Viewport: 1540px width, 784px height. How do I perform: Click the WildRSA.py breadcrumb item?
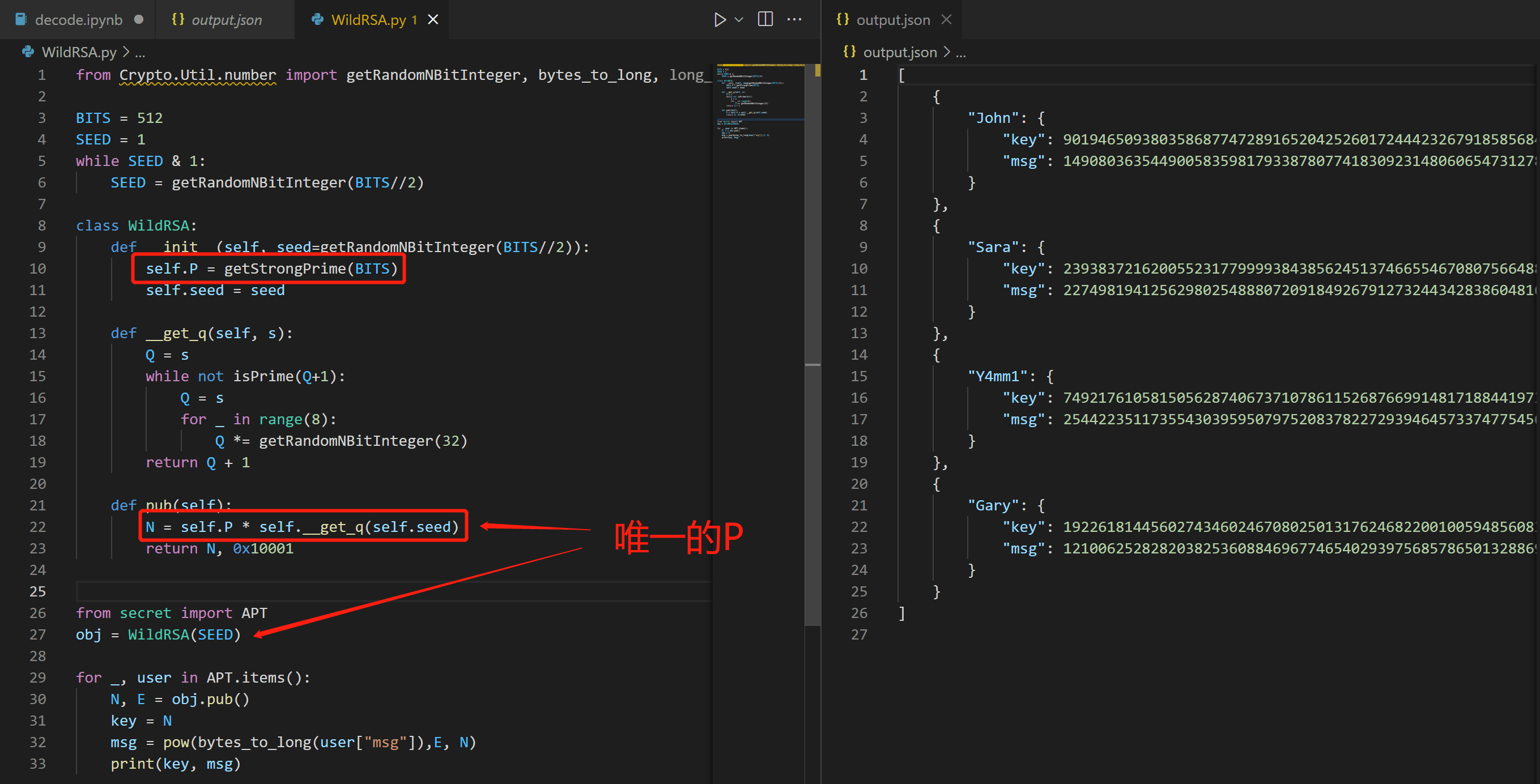click(x=78, y=52)
